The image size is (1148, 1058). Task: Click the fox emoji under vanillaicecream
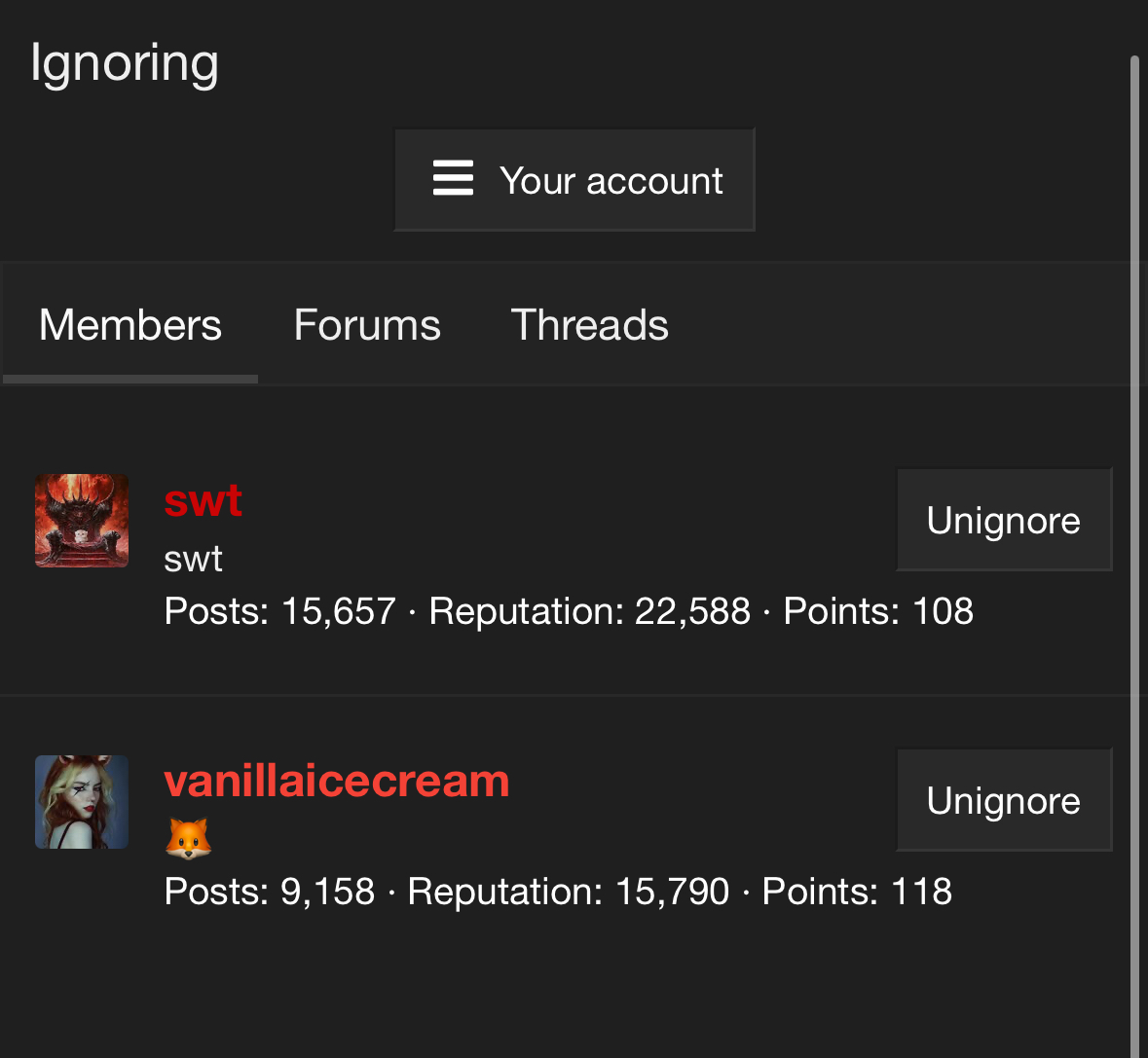coord(188,838)
